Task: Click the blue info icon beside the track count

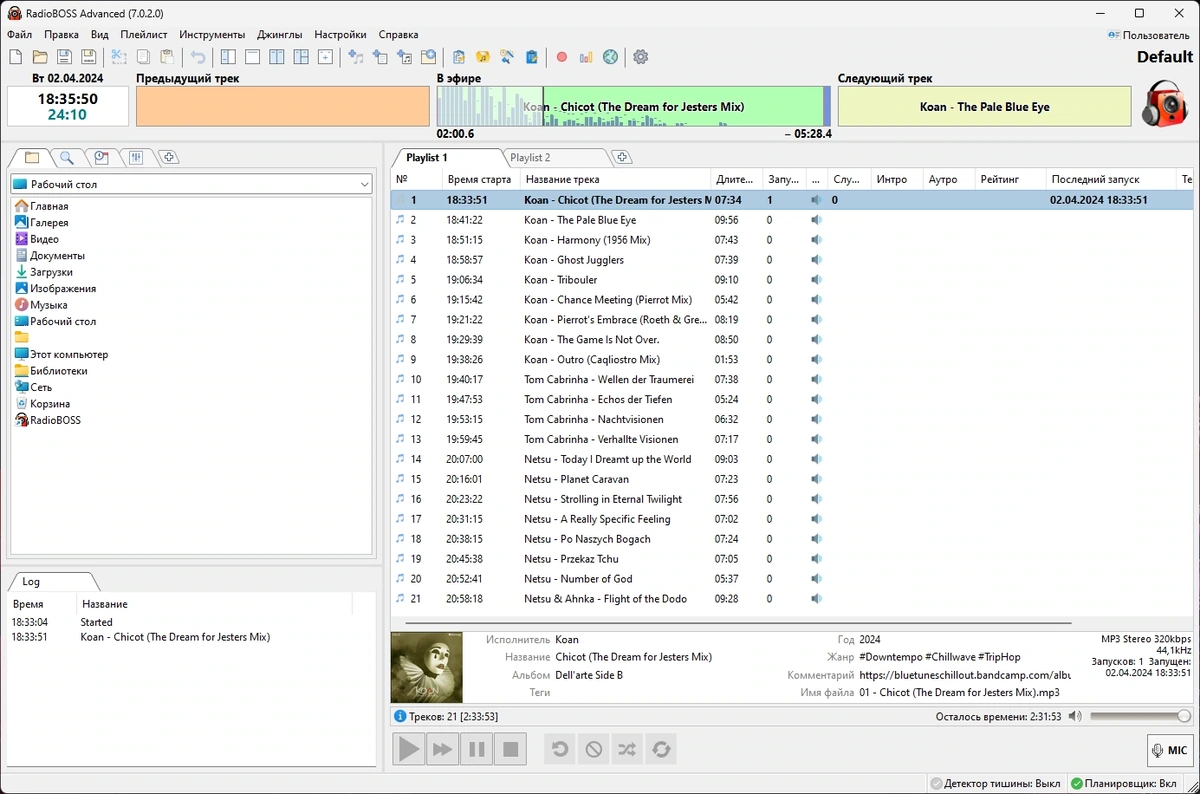Action: [x=400, y=716]
